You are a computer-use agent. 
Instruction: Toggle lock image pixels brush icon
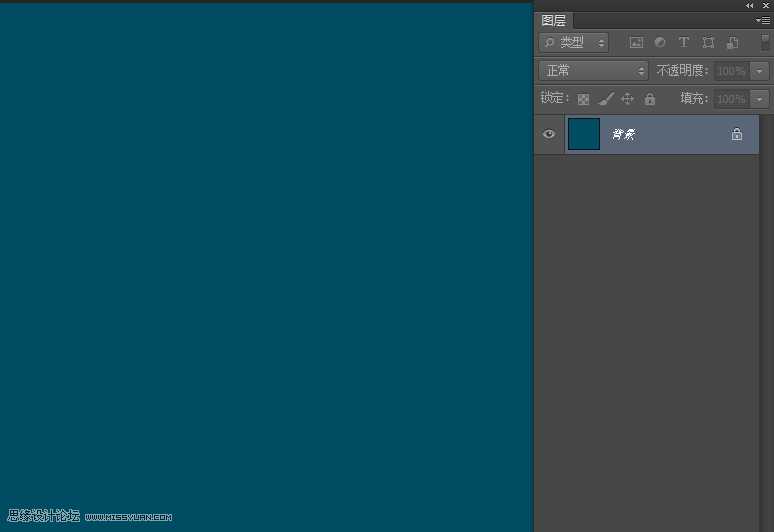click(606, 99)
